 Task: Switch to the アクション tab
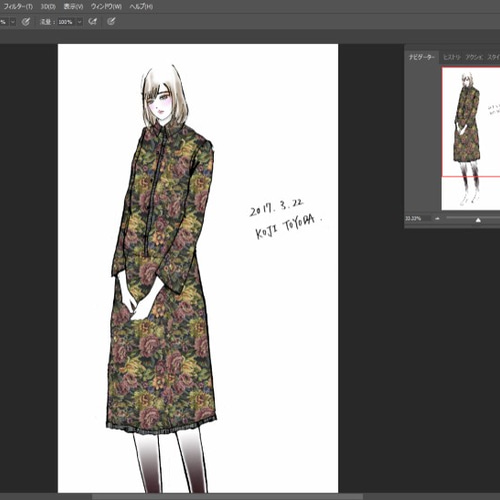pyautogui.click(x=474, y=57)
